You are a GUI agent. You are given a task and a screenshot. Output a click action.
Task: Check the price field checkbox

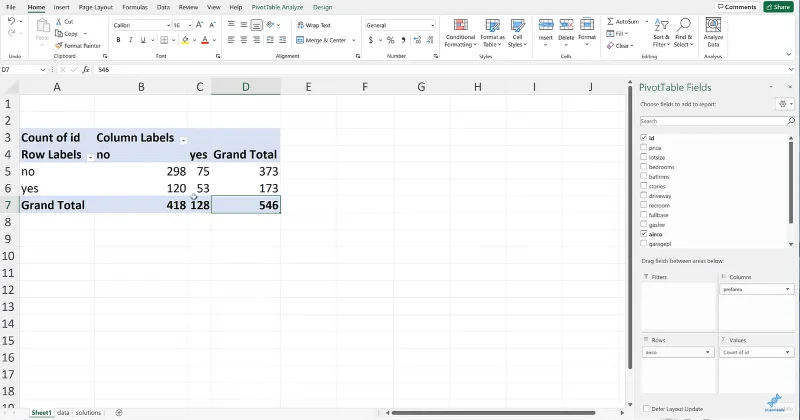point(643,147)
